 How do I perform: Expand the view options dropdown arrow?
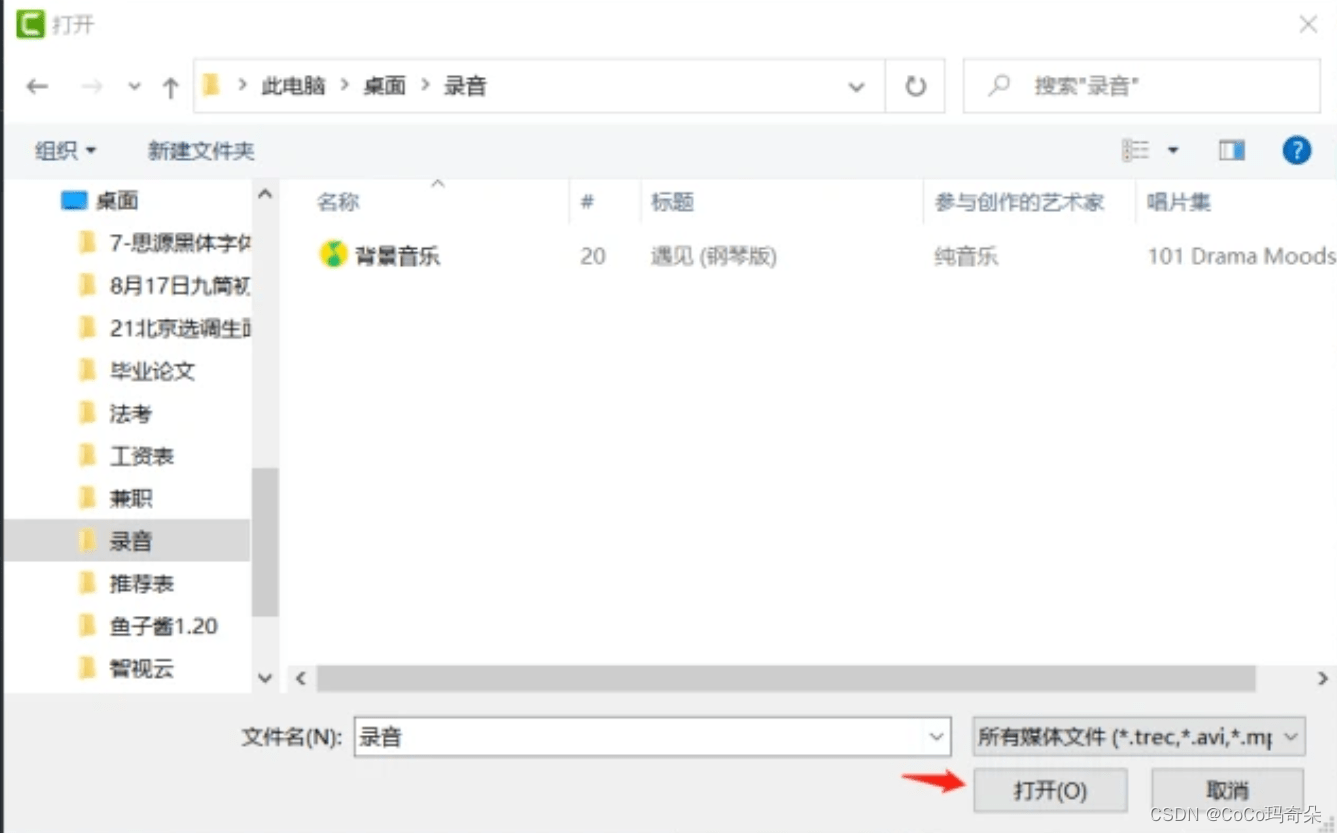pos(1173,151)
